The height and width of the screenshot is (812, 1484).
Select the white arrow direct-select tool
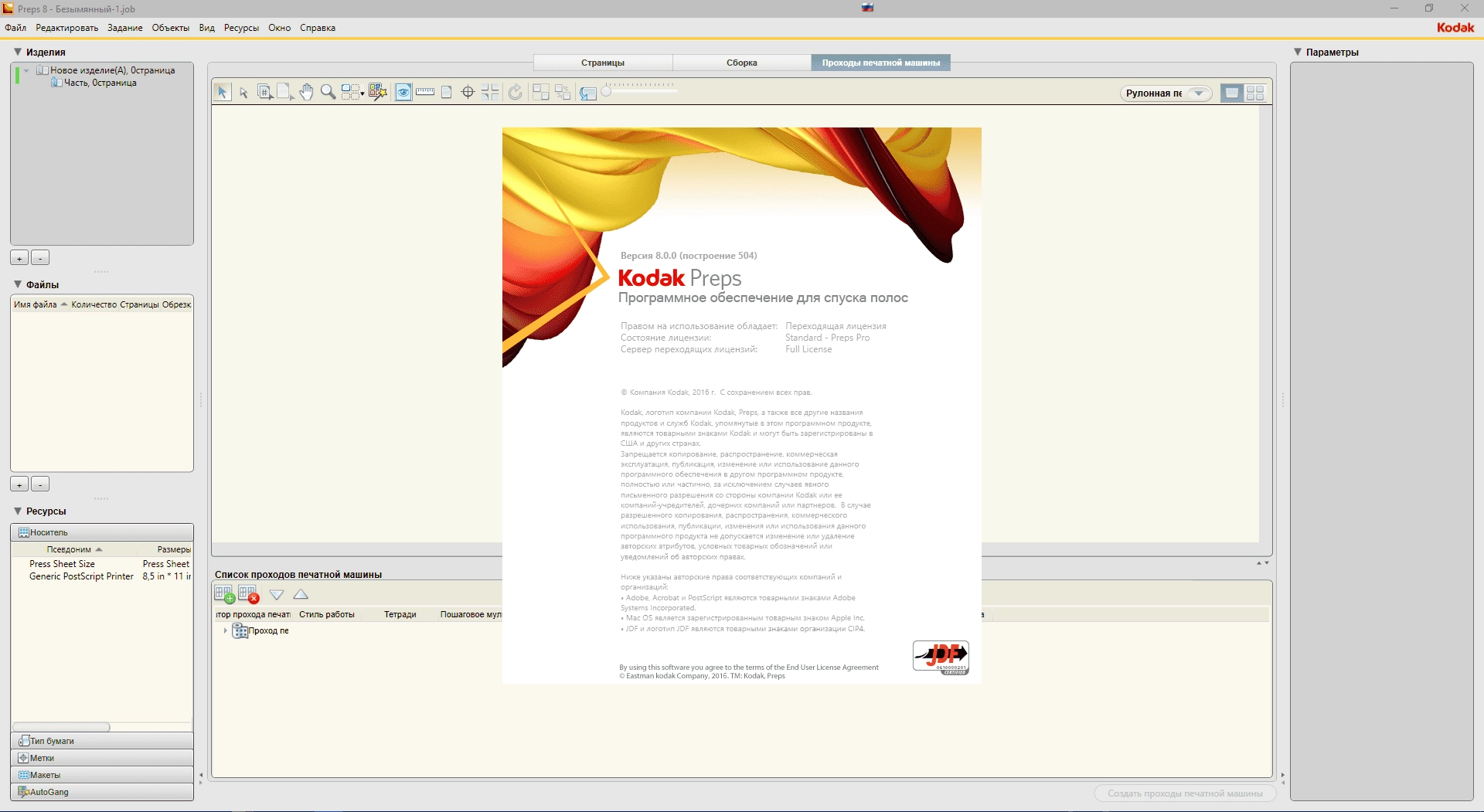tap(243, 93)
